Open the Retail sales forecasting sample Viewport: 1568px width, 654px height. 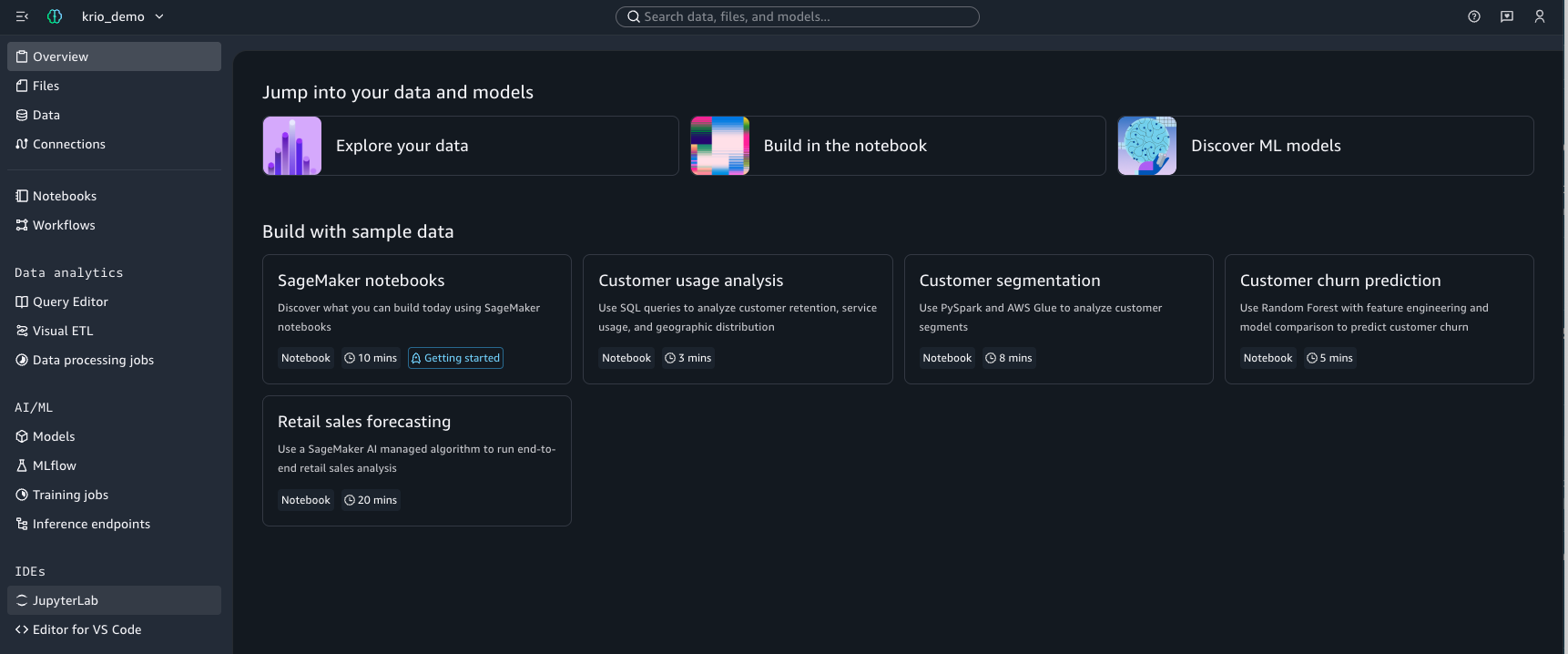417,461
